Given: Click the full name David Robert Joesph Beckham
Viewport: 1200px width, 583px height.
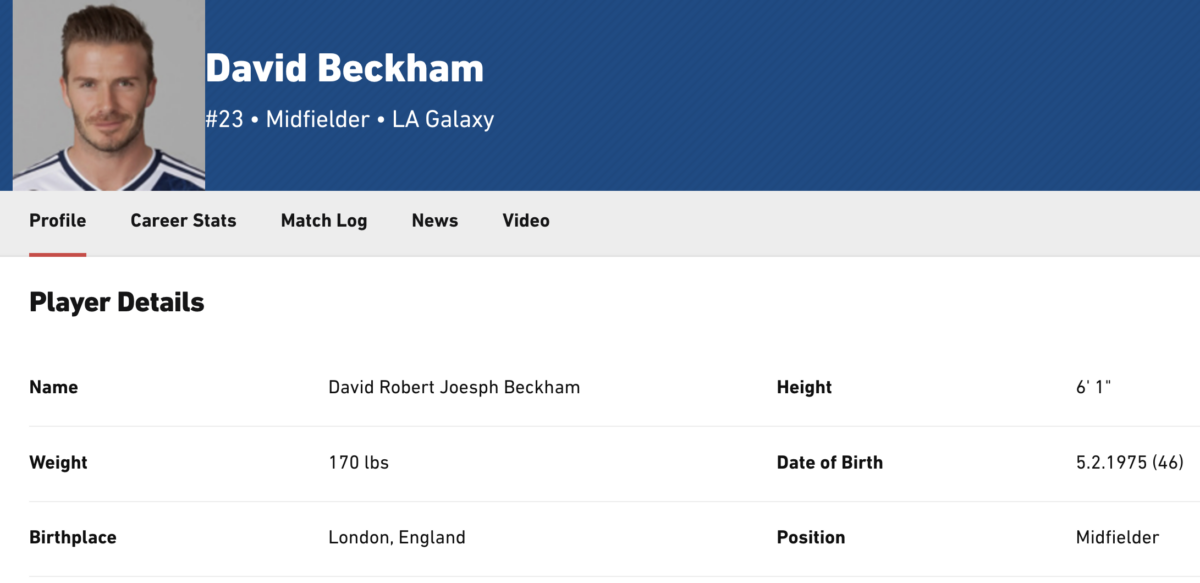Looking at the screenshot, I should [454, 387].
